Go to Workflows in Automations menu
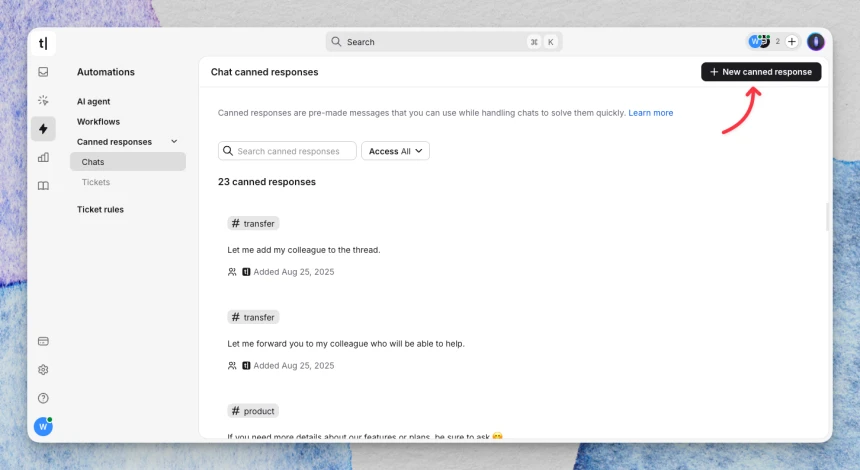Image resolution: width=860 pixels, height=470 pixels. point(98,122)
